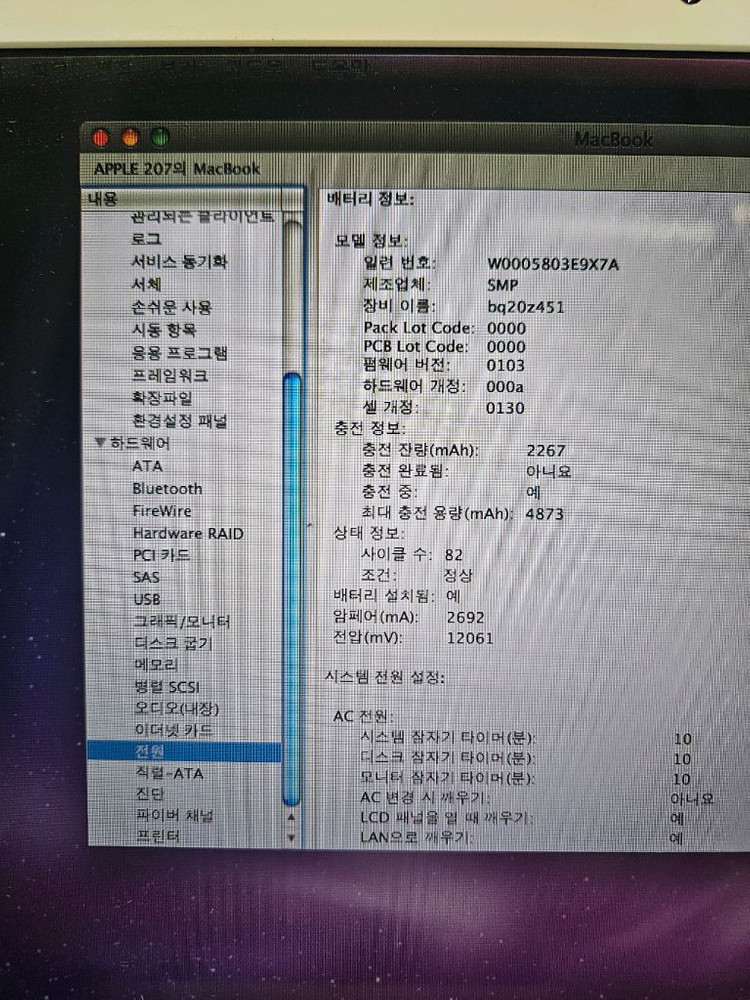Select 서체 entry in sidebar
Screen dimensions: 750x1000
pos(146,284)
